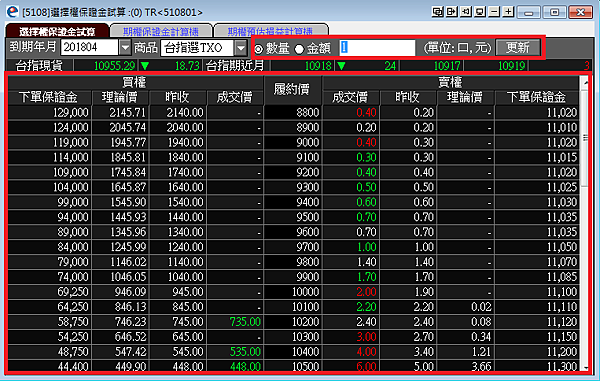Click put-side 成交價 column header
The height and width of the screenshot is (381, 600).
tap(350, 97)
